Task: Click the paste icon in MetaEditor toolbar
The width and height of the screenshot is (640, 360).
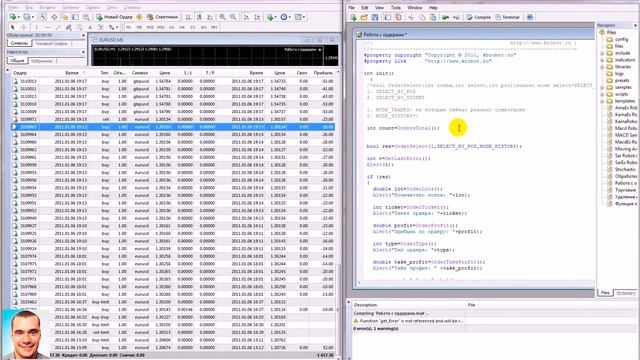Action: tap(433, 17)
